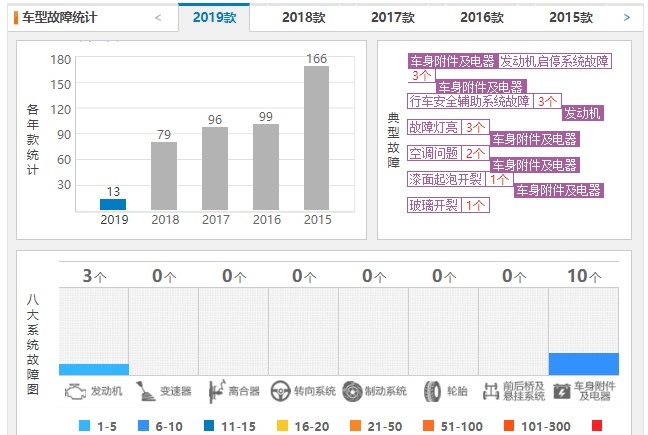Click the 2018 bar labeled 79
Screen dimensions: 648x435
point(164,176)
